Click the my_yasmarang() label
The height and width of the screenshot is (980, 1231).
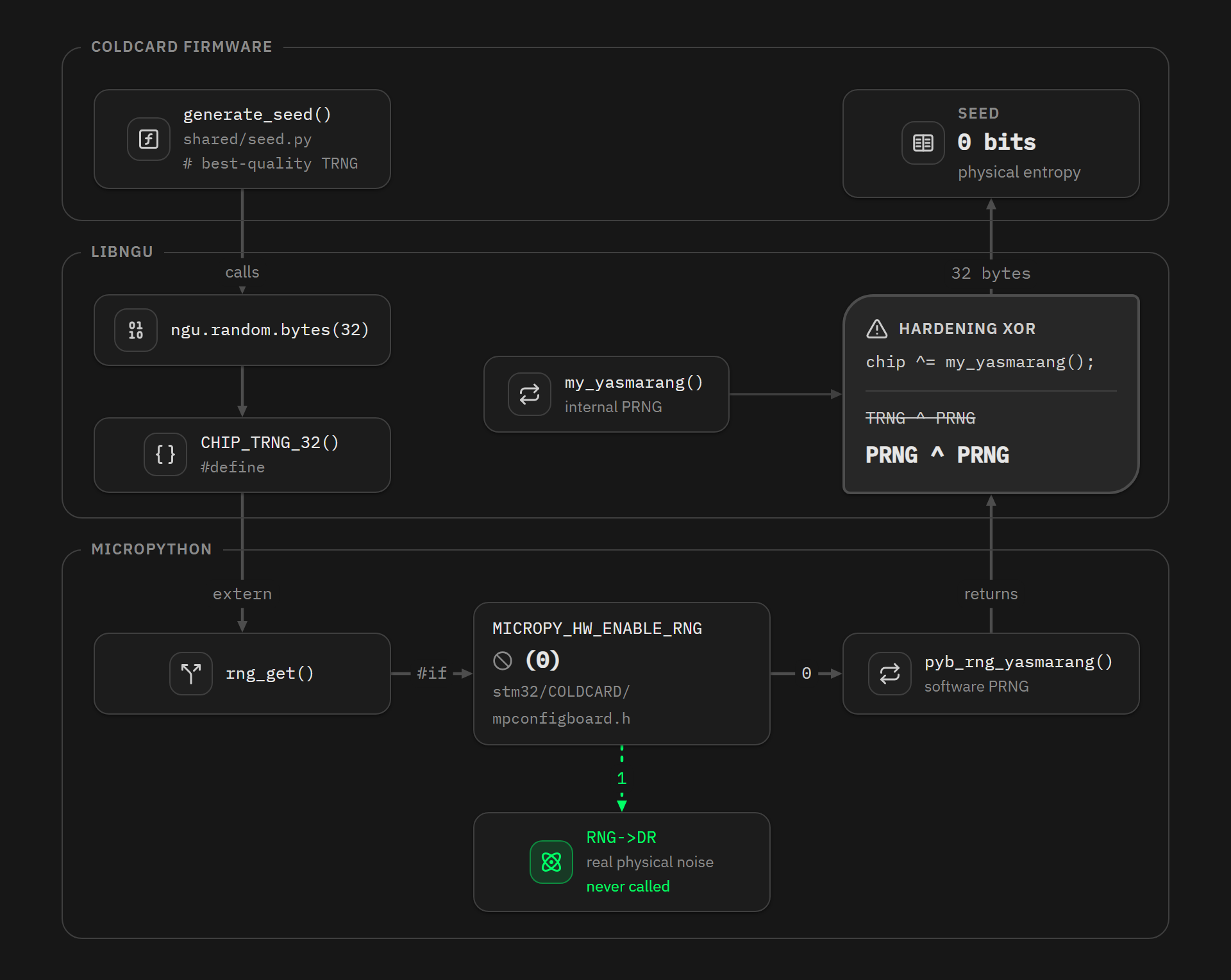click(634, 383)
